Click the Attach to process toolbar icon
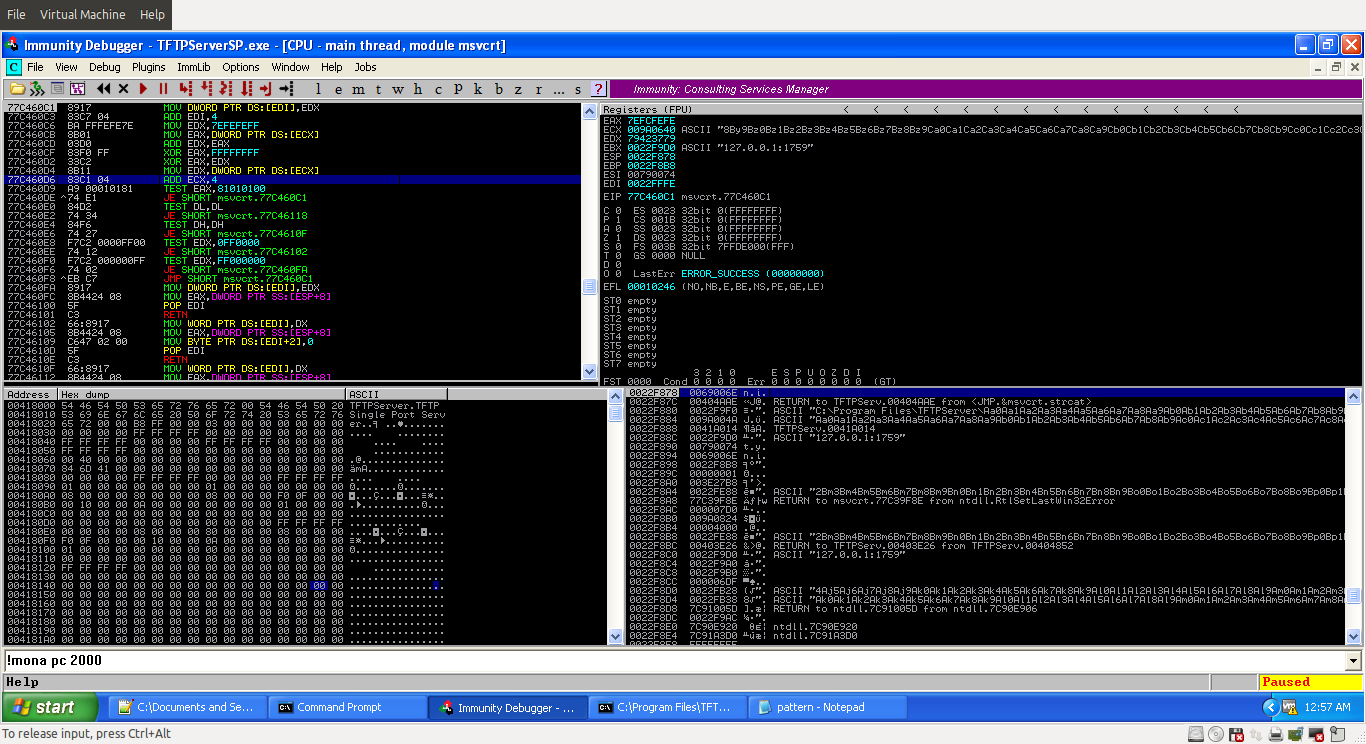The width and height of the screenshot is (1366, 744). click(x=36, y=89)
